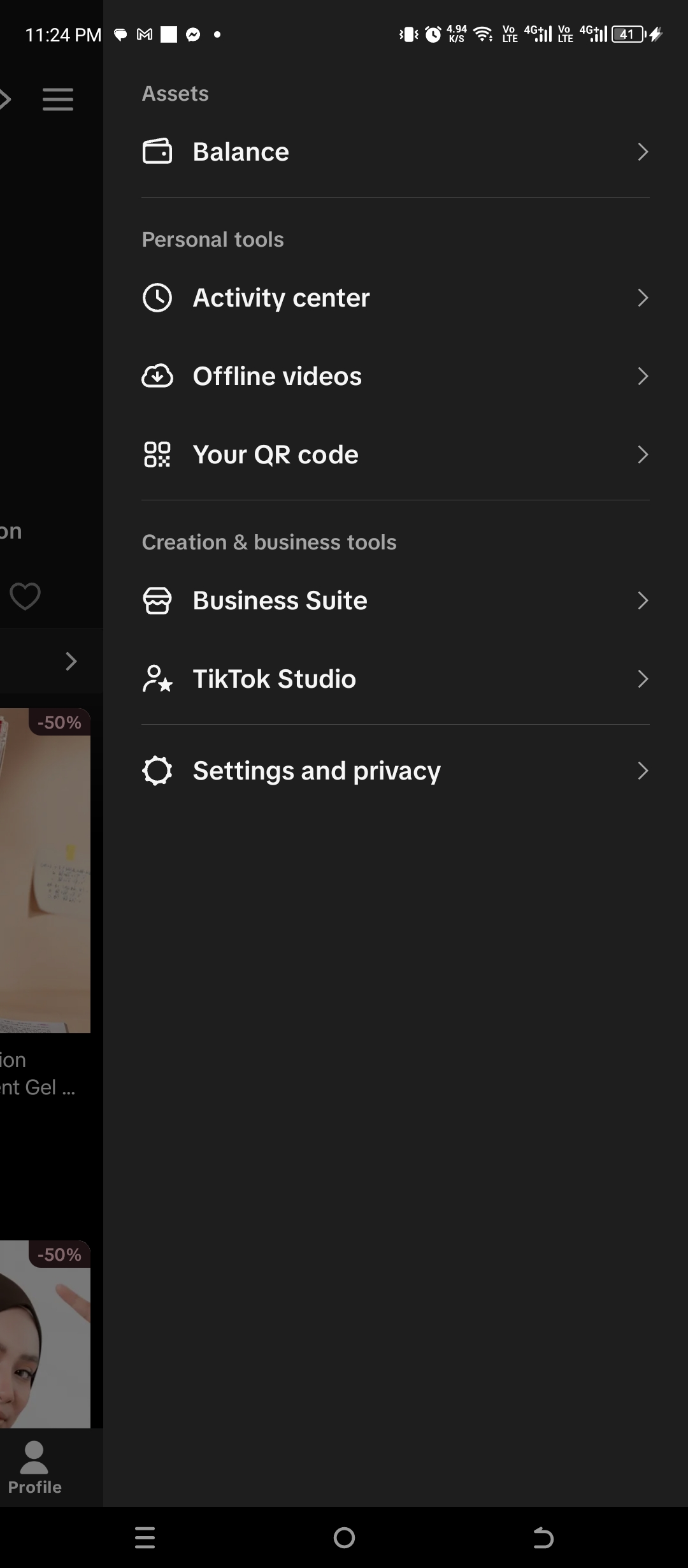
Task: Tap the Android home circle icon
Action: [x=344, y=1537]
